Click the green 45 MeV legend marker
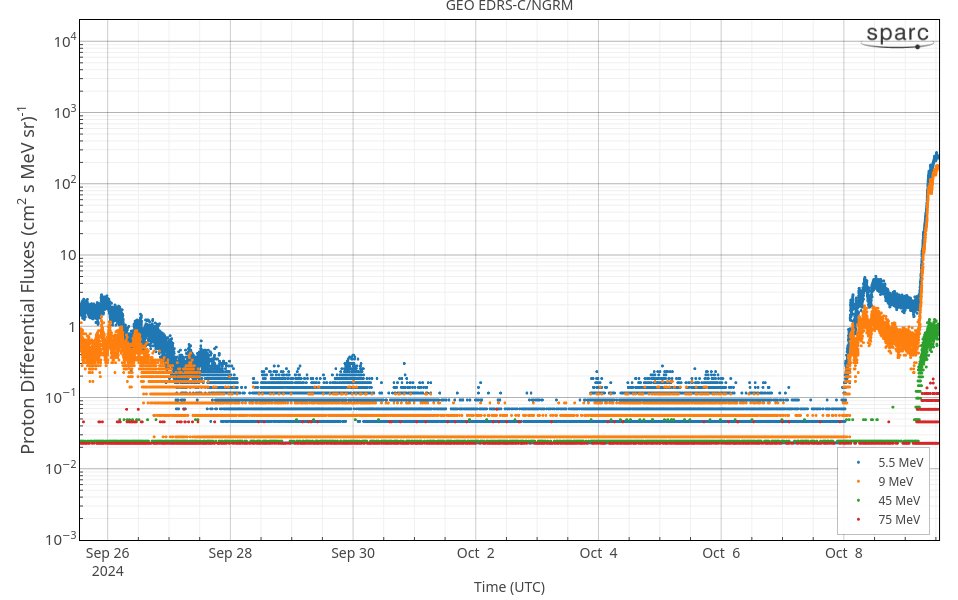 pos(858,500)
